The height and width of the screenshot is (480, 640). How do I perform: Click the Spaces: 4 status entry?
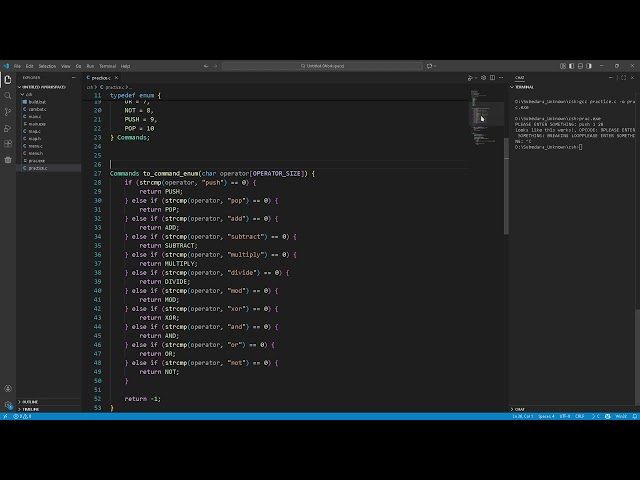[x=546, y=416]
